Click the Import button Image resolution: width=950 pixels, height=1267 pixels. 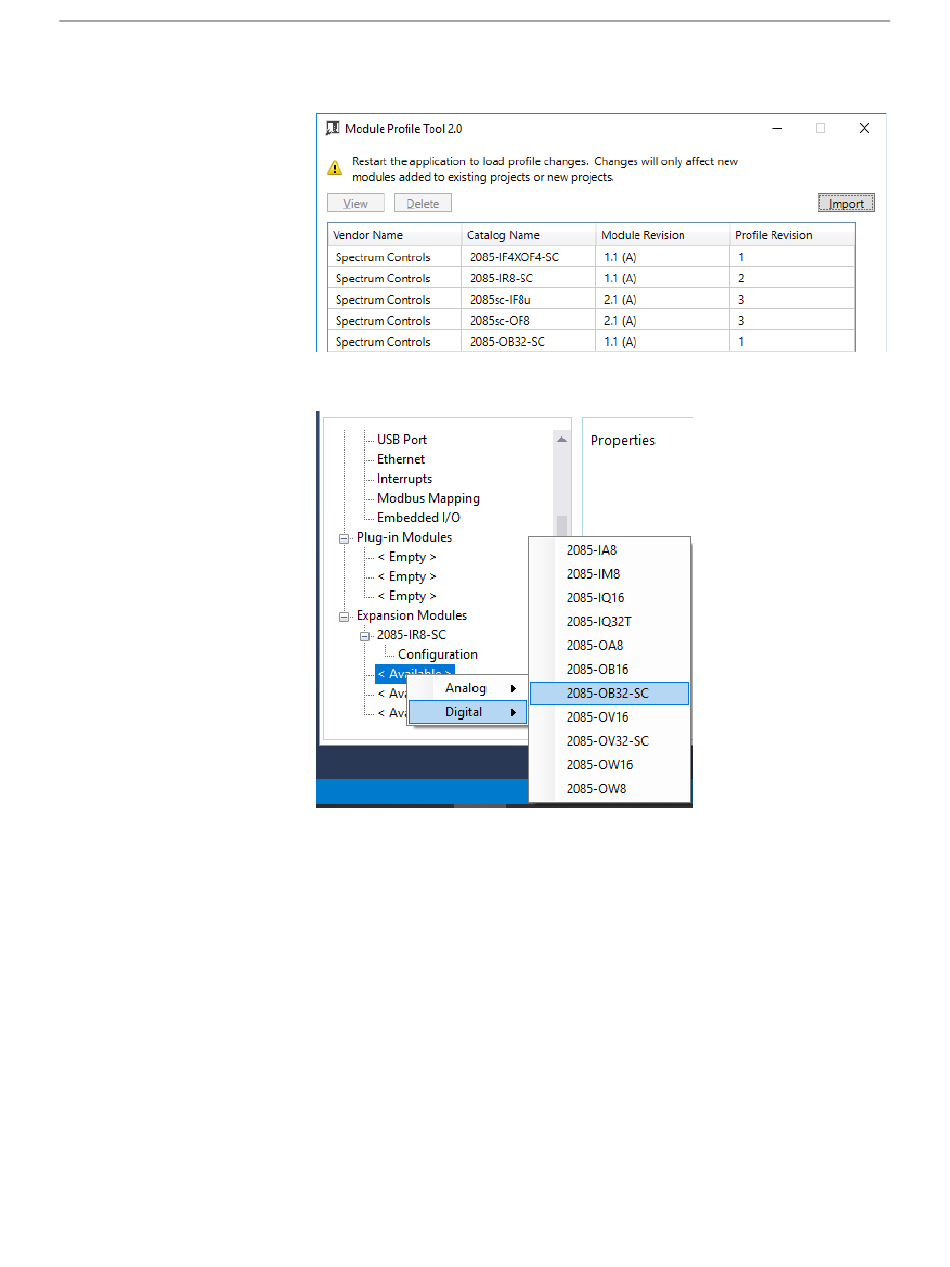tap(846, 203)
